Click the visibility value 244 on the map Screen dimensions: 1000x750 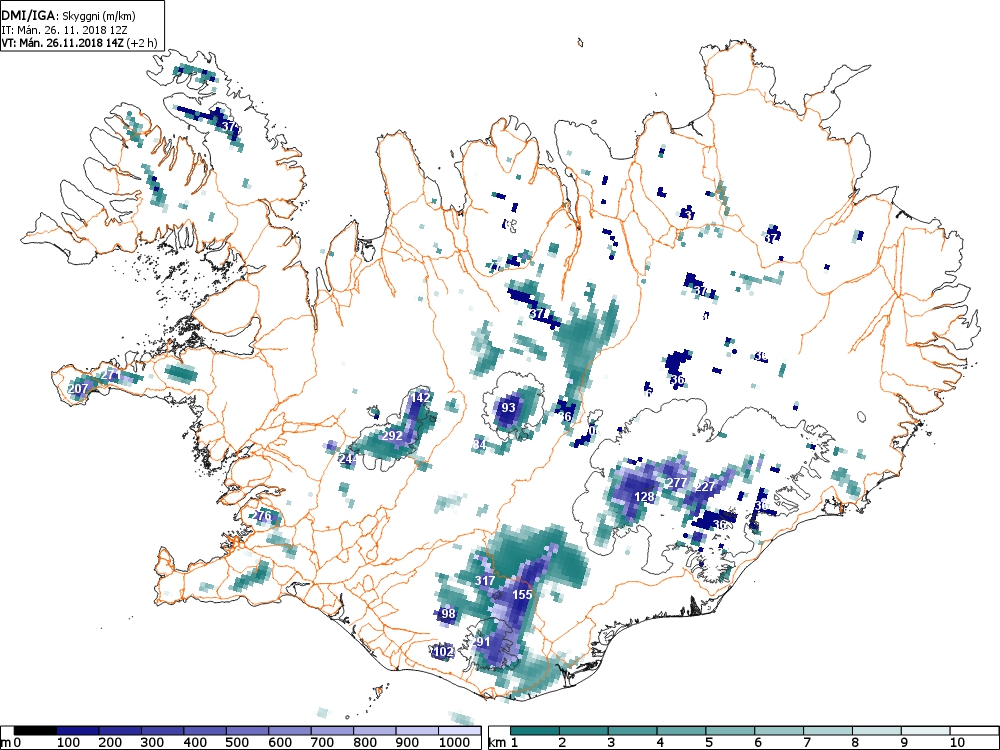point(347,459)
